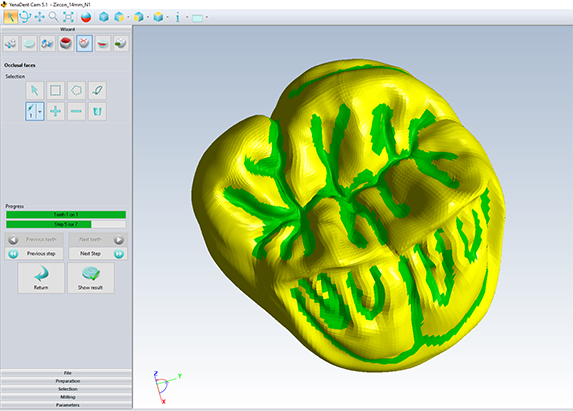Select the rotate view tool in toolbar
This screenshot has width=573, height=411.
[x=25, y=17]
